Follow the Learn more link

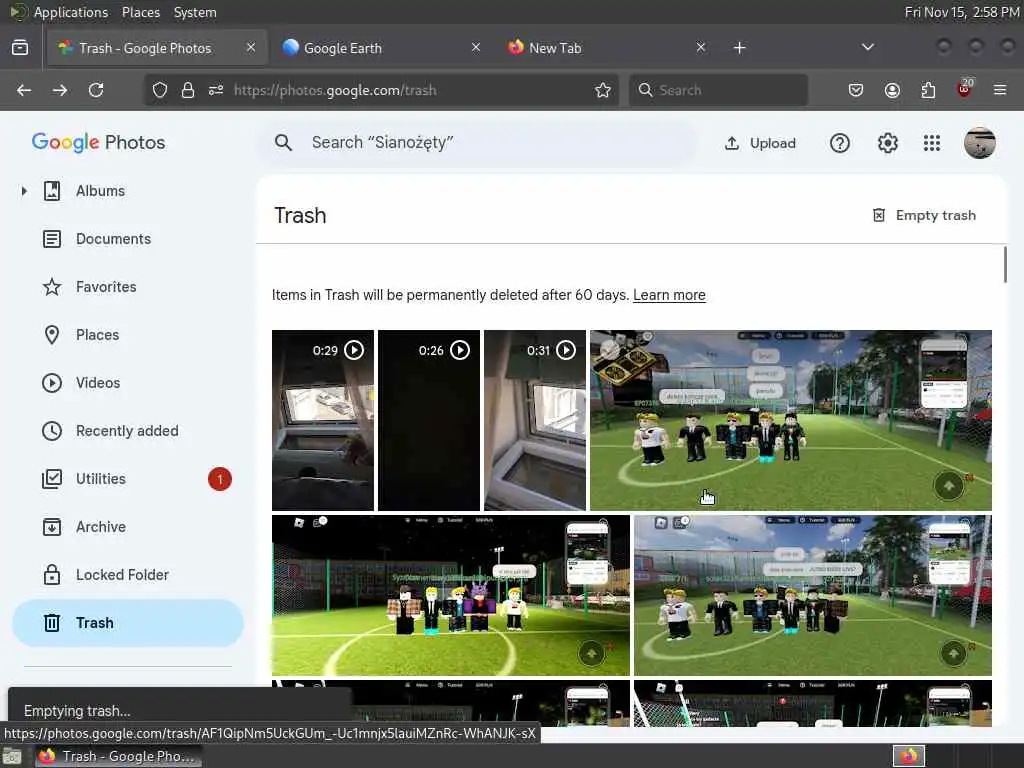tap(669, 295)
